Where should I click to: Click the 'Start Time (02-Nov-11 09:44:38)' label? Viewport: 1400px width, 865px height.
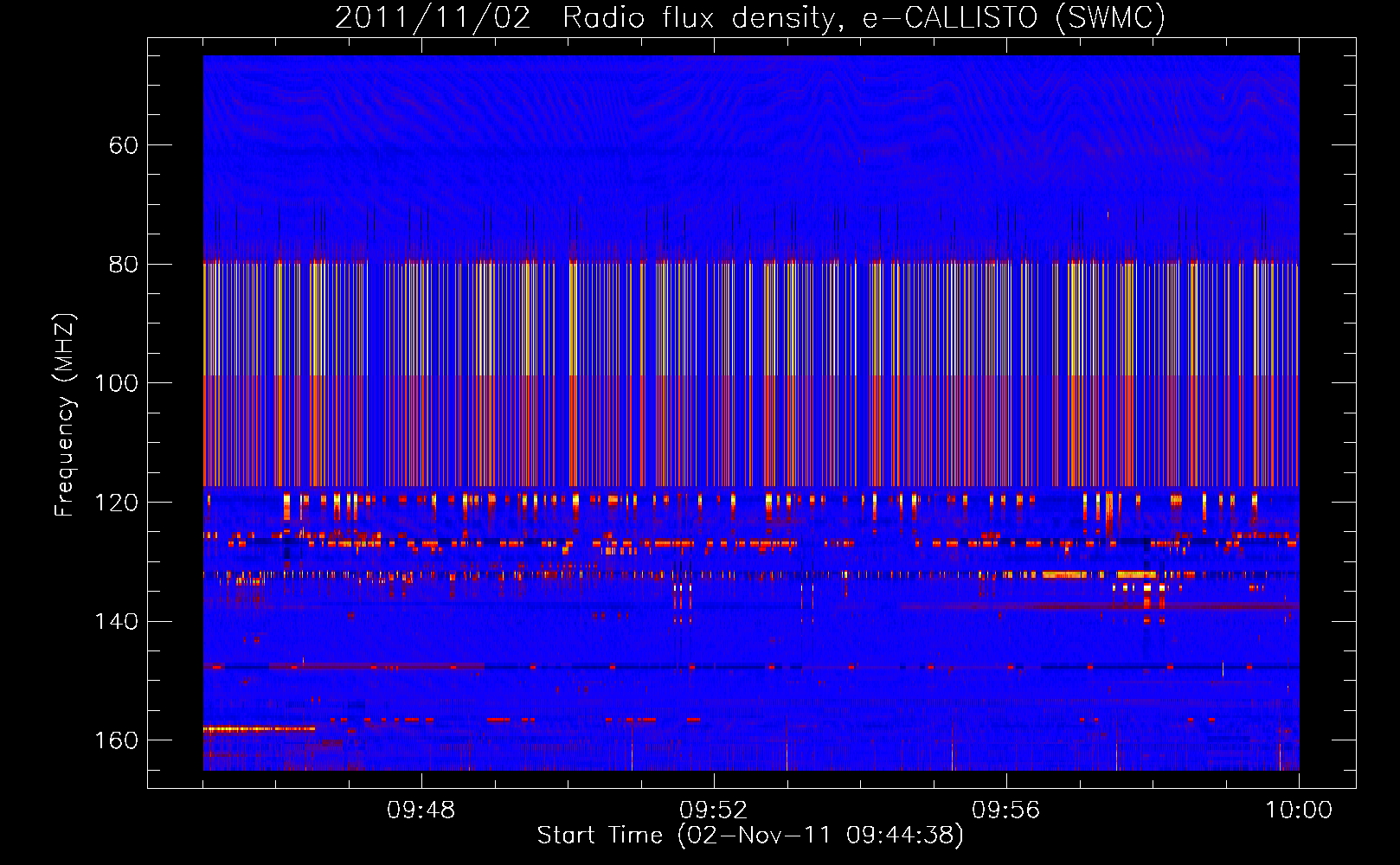tap(750, 836)
